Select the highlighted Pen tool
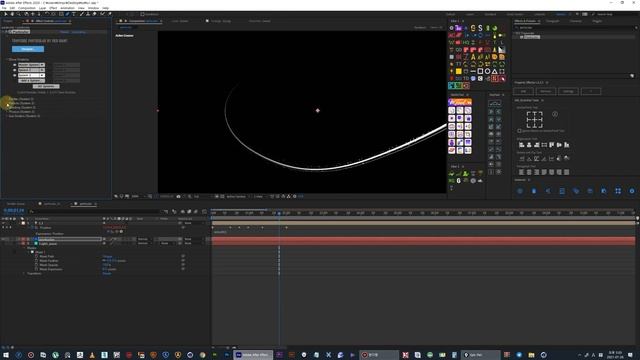 [x=67, y=14]
